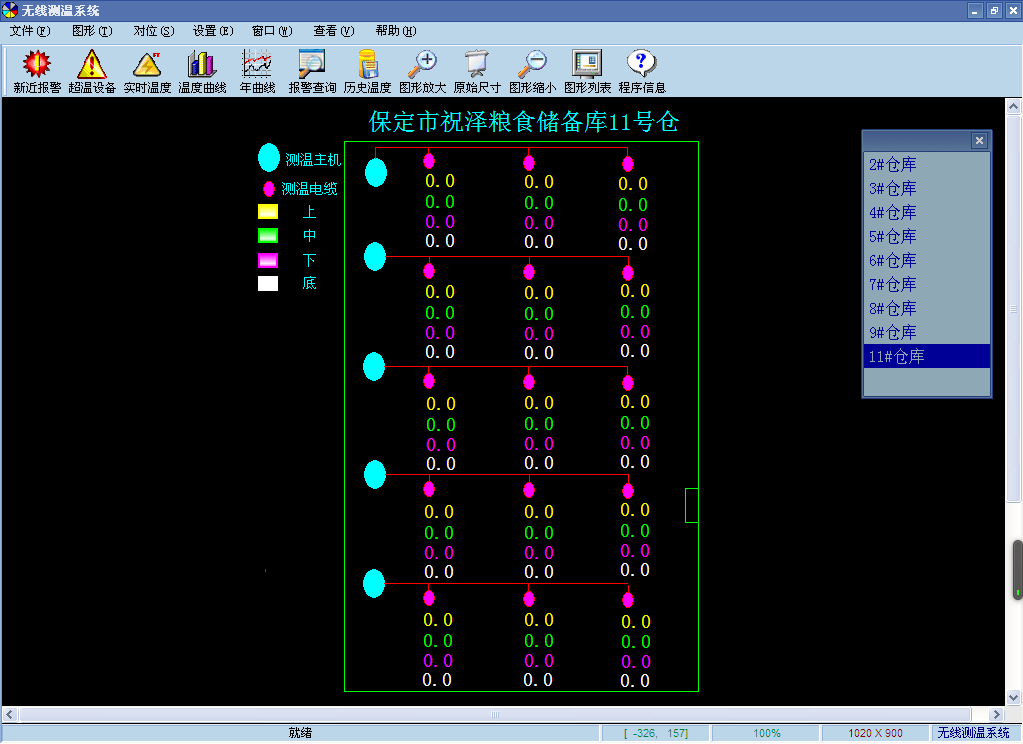Screen dimensions: 1023x744
Task: Select 6#仓库 from the list panel
Action: (892, 261)
